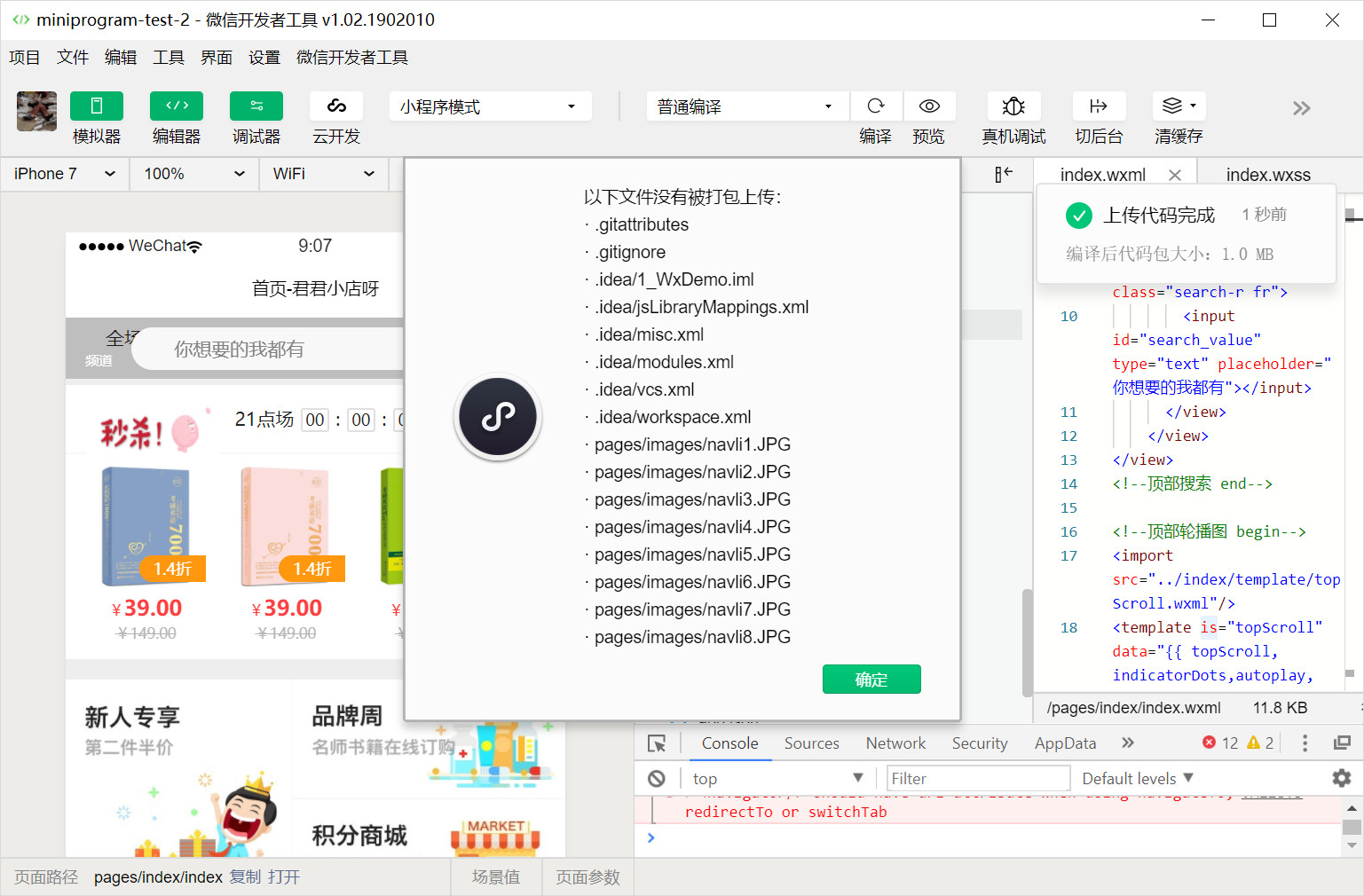Start real device debugging
1364x896 pixels.
[1013, 106]
